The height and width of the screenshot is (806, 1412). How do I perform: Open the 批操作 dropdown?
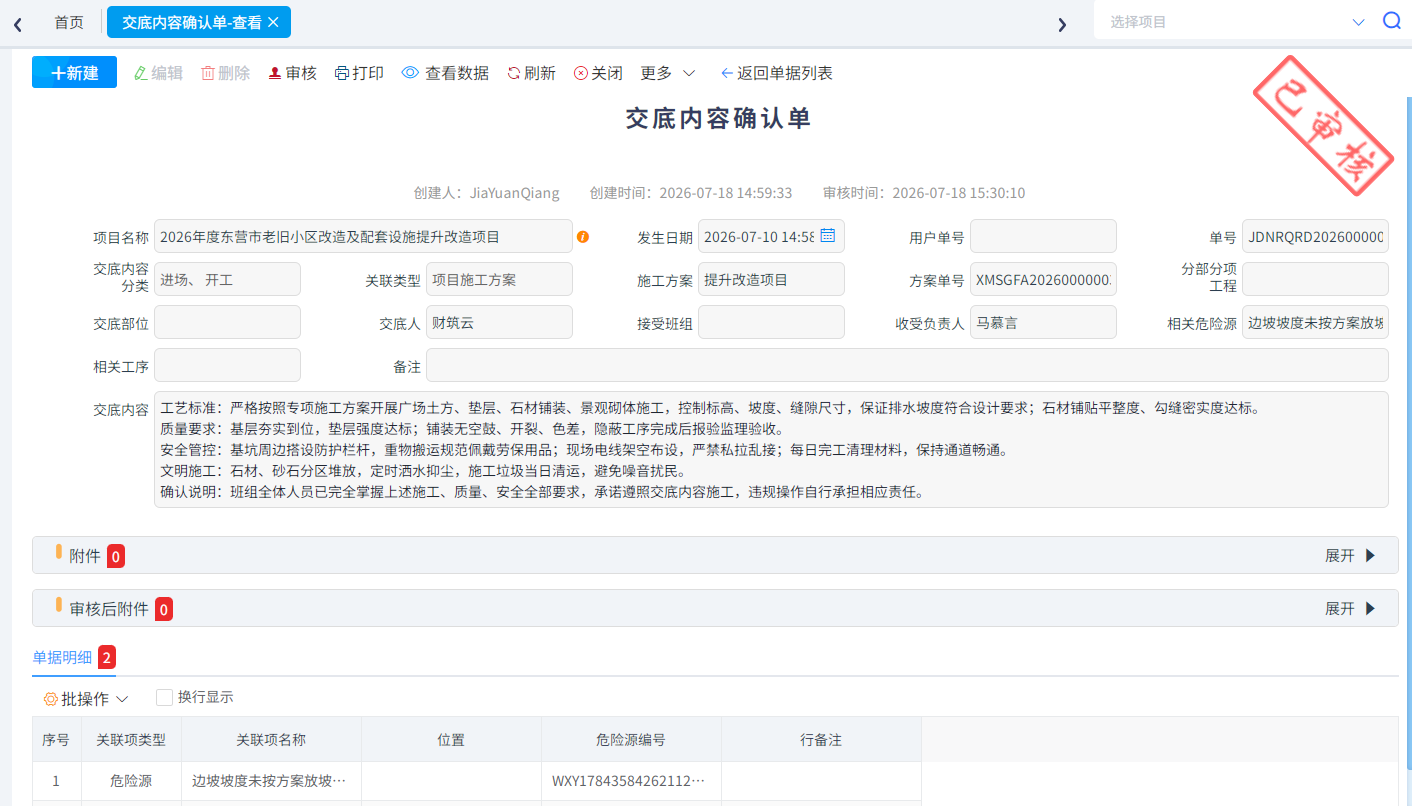(86, 699)
